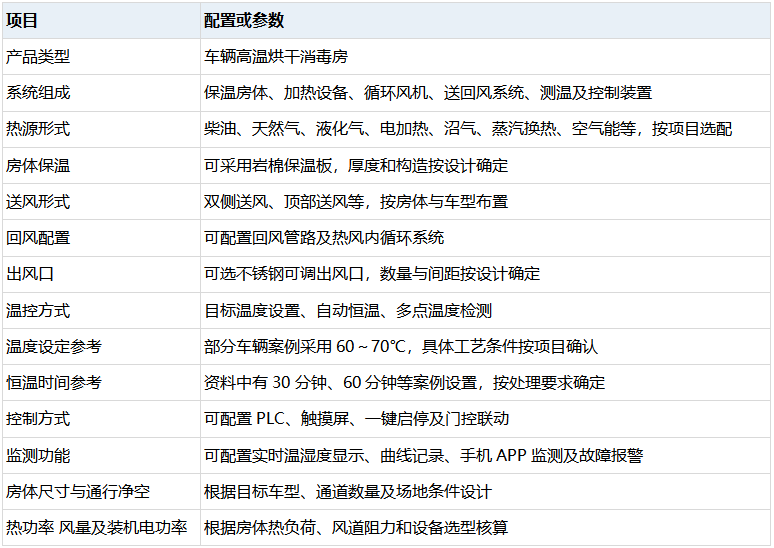
Task: Select the value '车辆高温烘干消毒房'
Action: point(276,57)
